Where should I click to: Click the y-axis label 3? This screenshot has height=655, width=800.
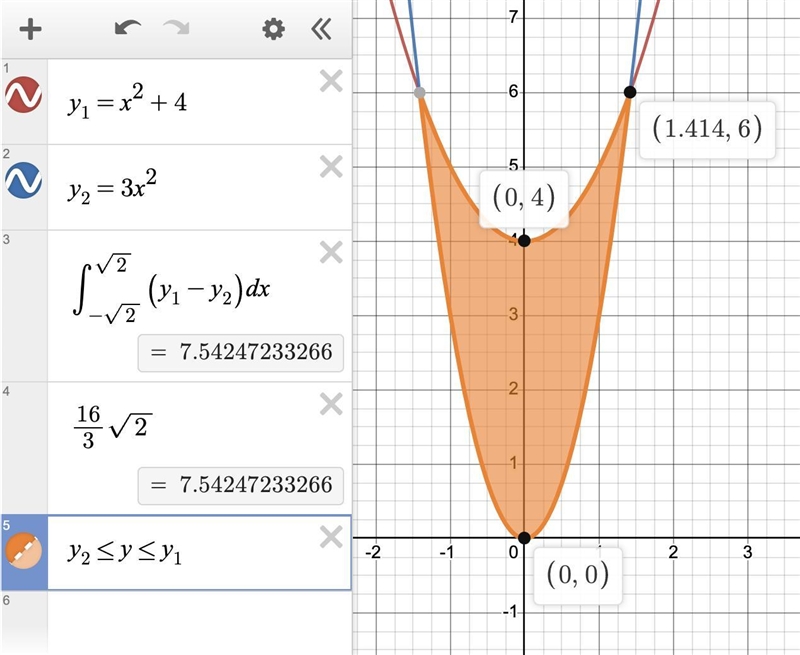(513, 315)
